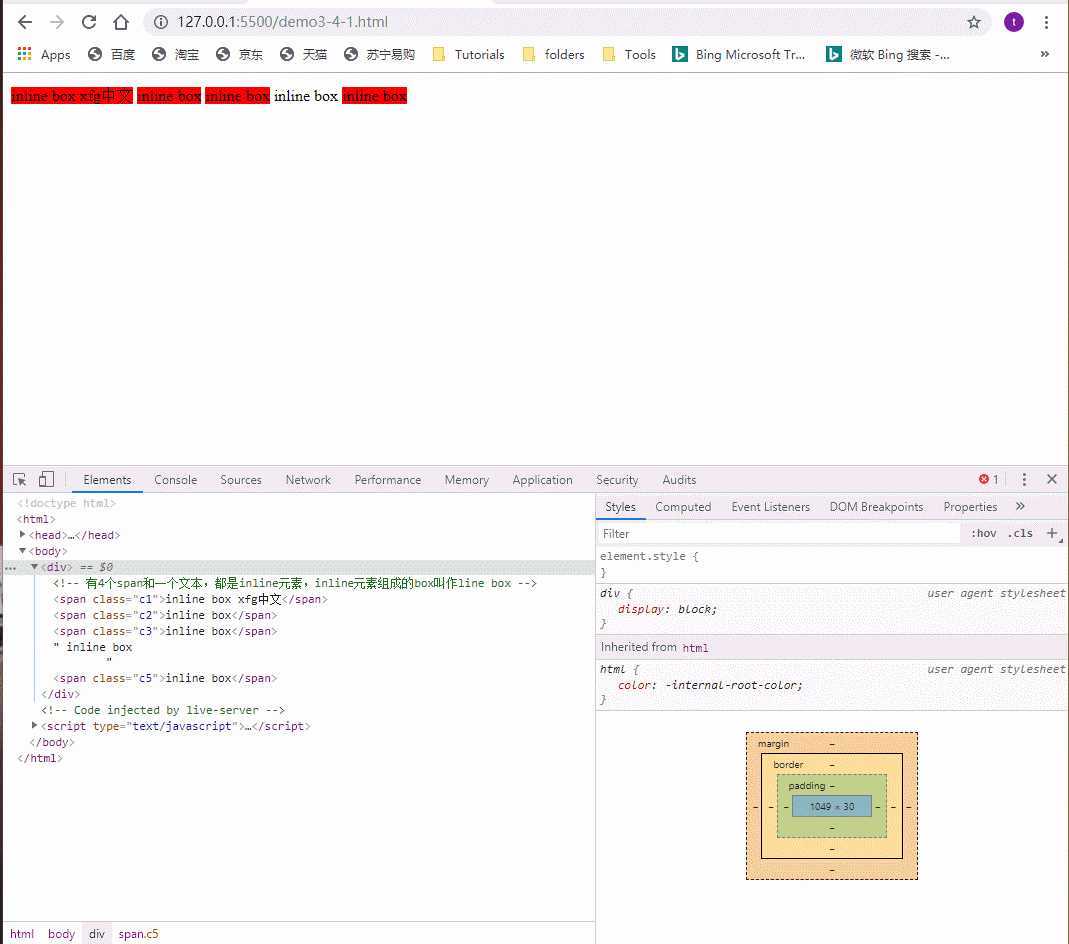The width and height of the screenshot is (1069, 944).
Task: Switch to the Audits tab
Action: pyautogui.click(x=679, y=480)
